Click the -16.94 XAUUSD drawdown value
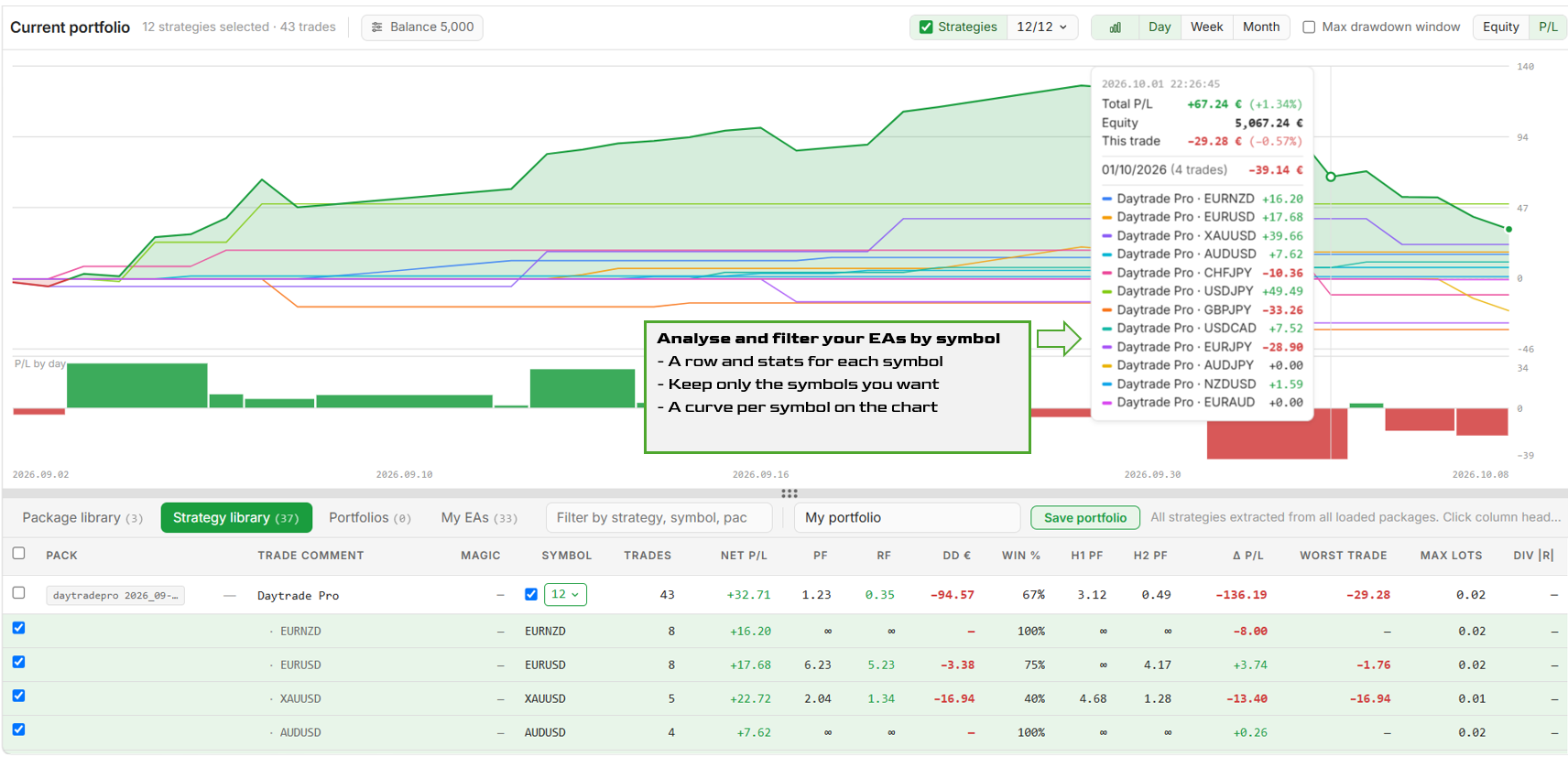The width and height of the screenshot is (1568, 757). pos(954,699)
